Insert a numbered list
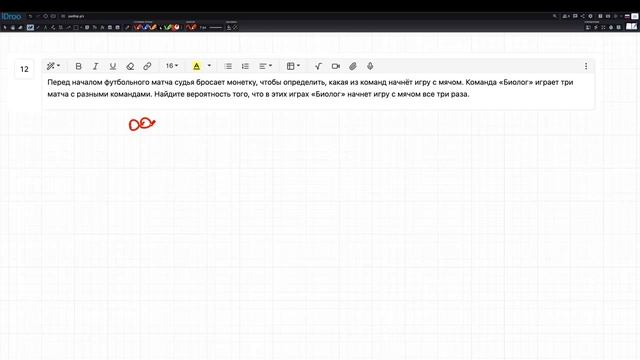 tap(245, 66)
